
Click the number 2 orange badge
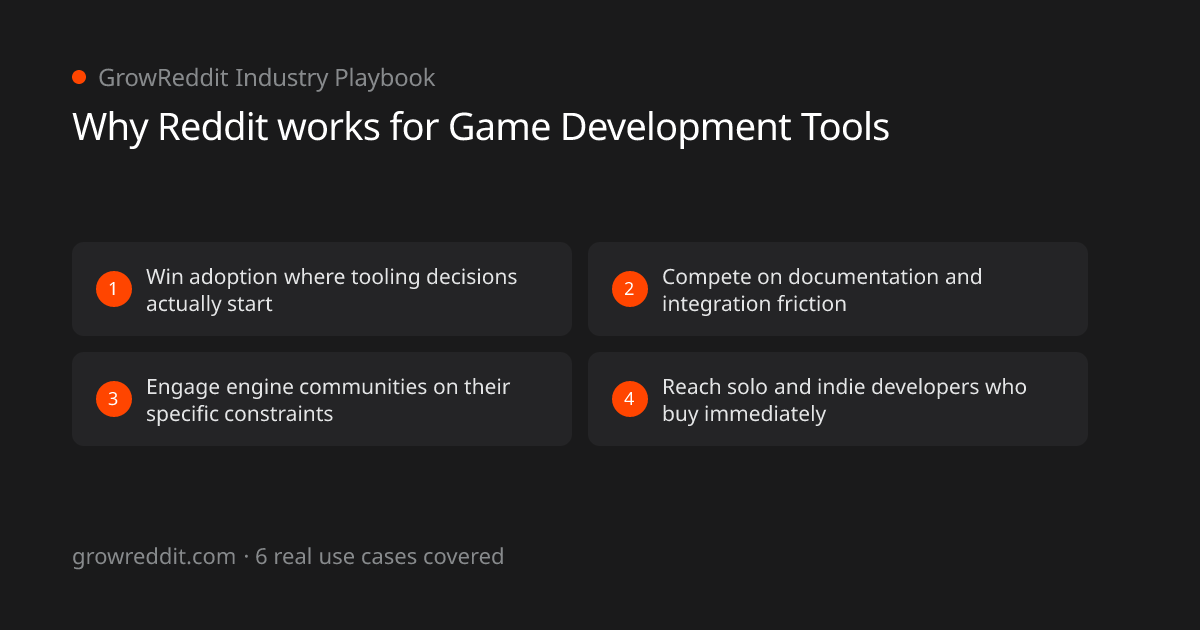click(x=629, y=290)
